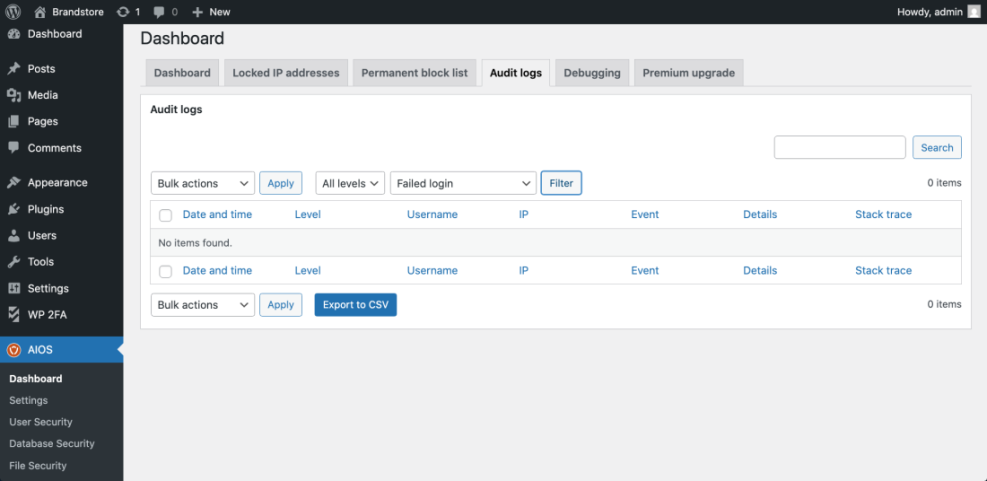Open the Premium upgrade tab
Screen dimensions: 987x481
pyautogui.click(x=689, y=72)
